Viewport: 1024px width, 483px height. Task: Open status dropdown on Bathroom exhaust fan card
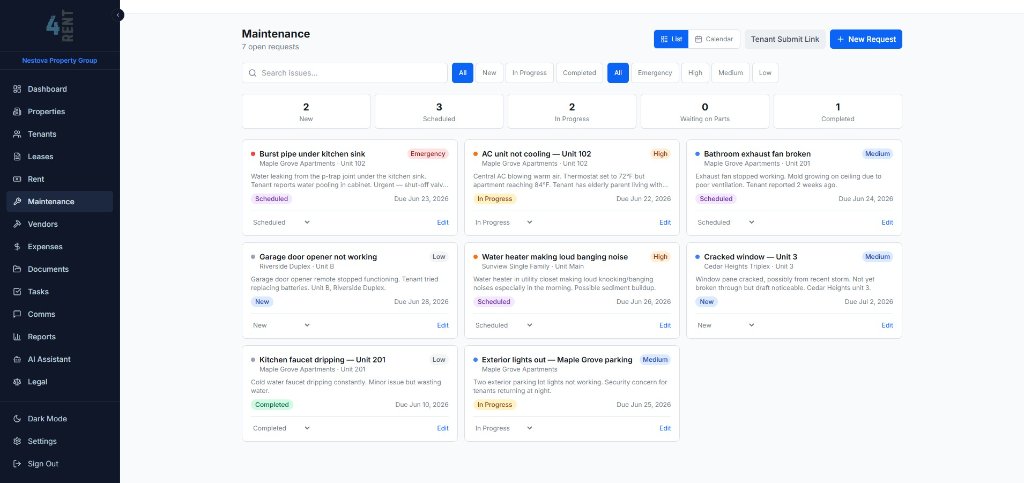pos(726,223)
